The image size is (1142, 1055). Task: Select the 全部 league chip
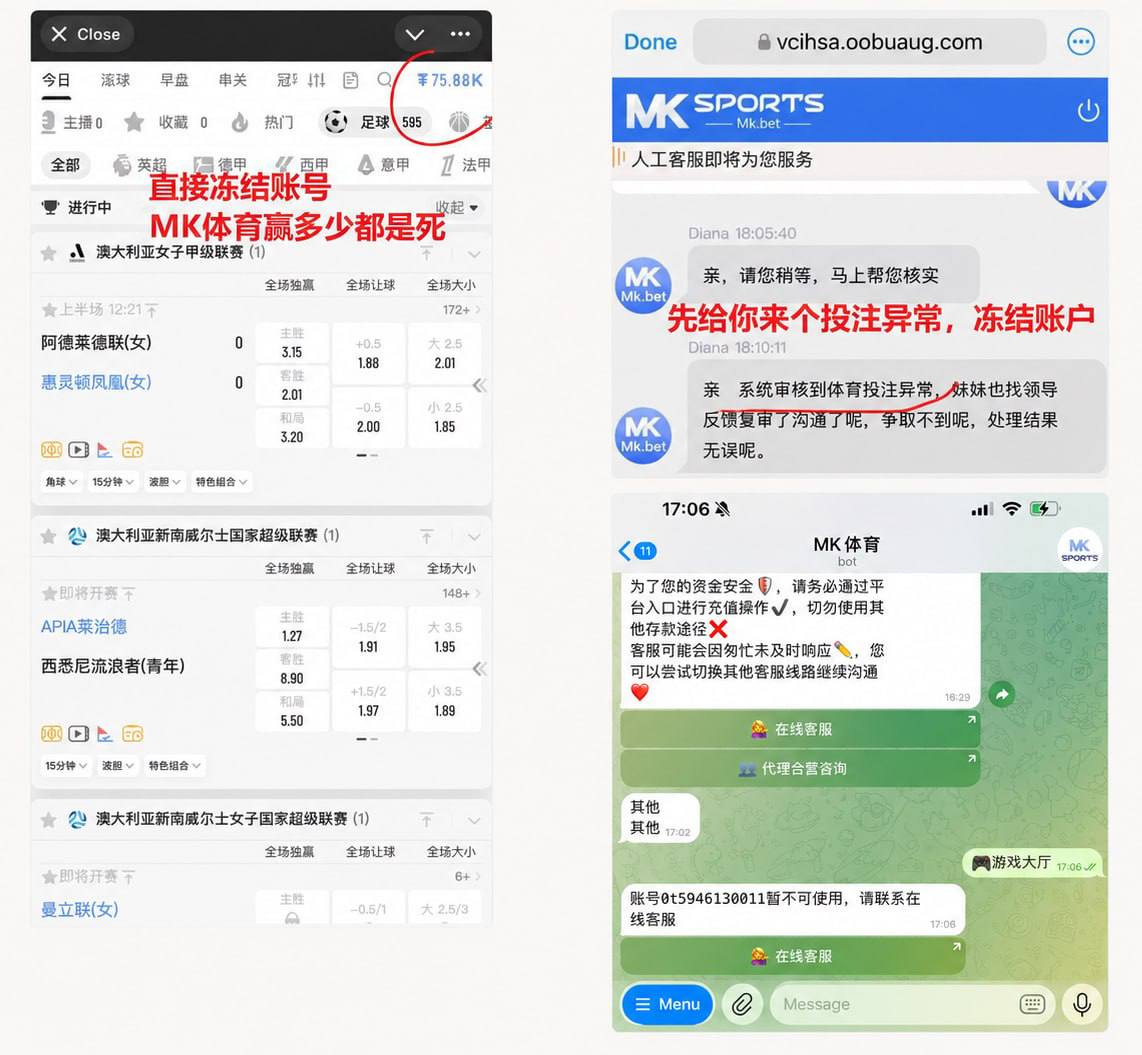[x=65, y=165]
